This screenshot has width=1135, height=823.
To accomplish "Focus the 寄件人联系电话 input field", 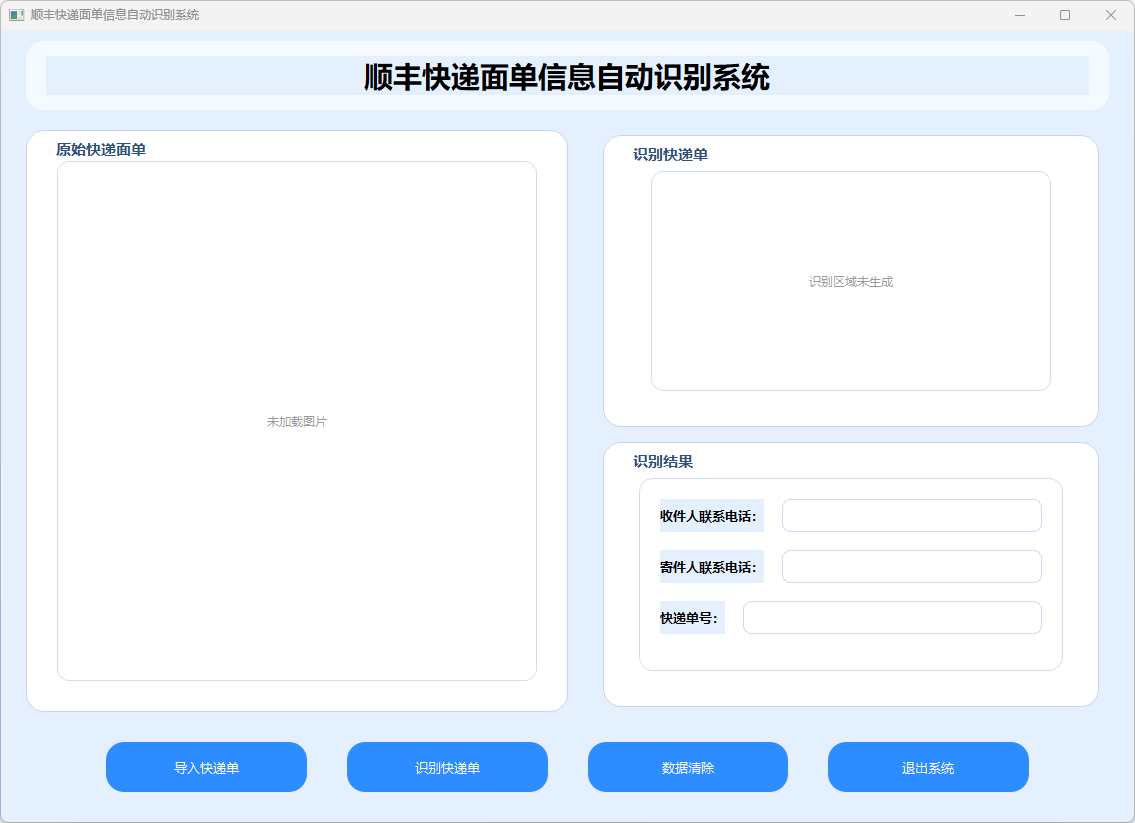I will click(912, 566).
